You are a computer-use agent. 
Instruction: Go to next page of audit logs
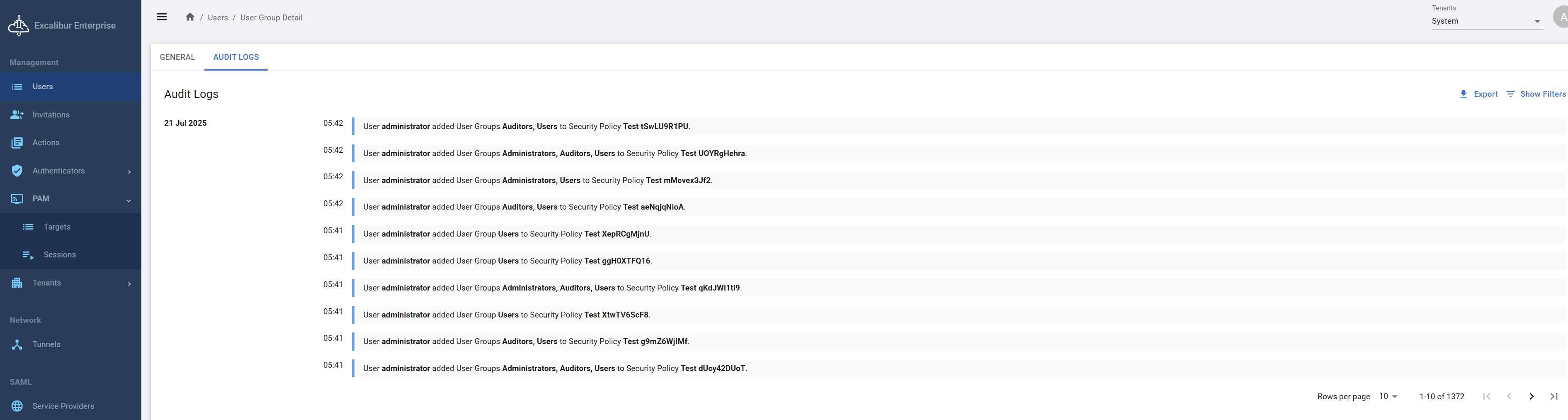click(1532, 396)
